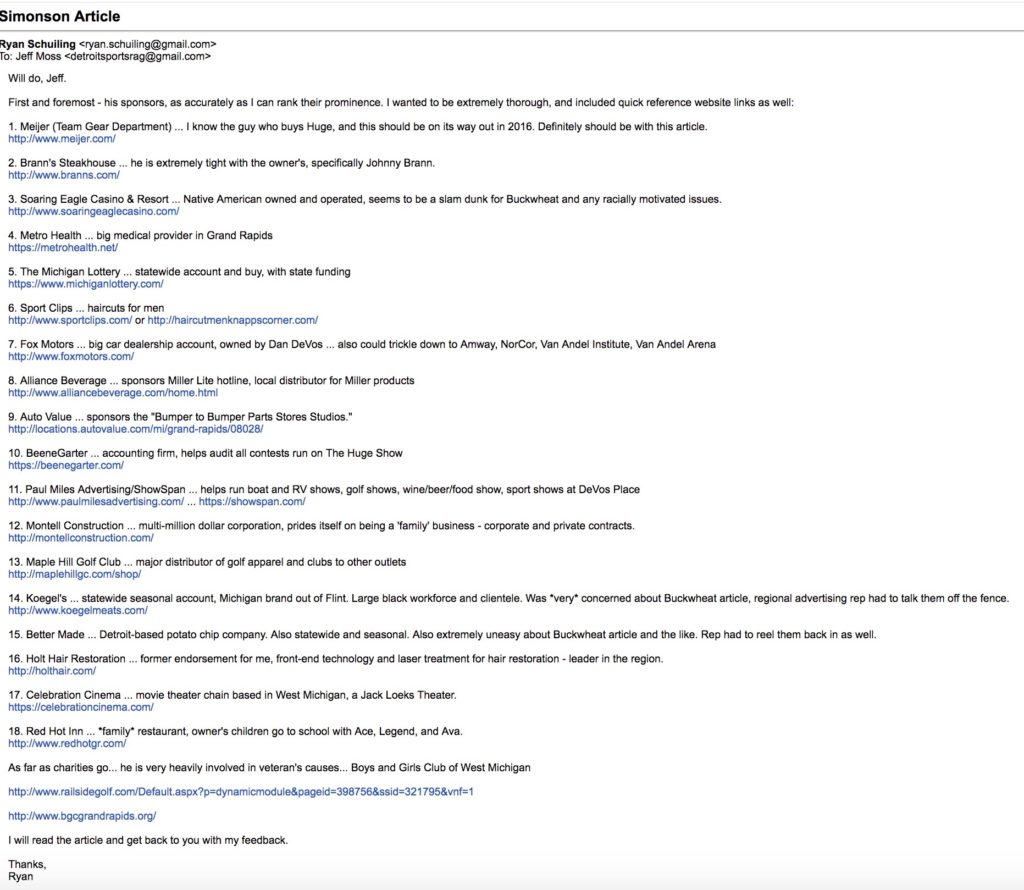Click the "2. Brann's Steakhouse" line
Viewport: 1024px width, 890px height.
221,163
